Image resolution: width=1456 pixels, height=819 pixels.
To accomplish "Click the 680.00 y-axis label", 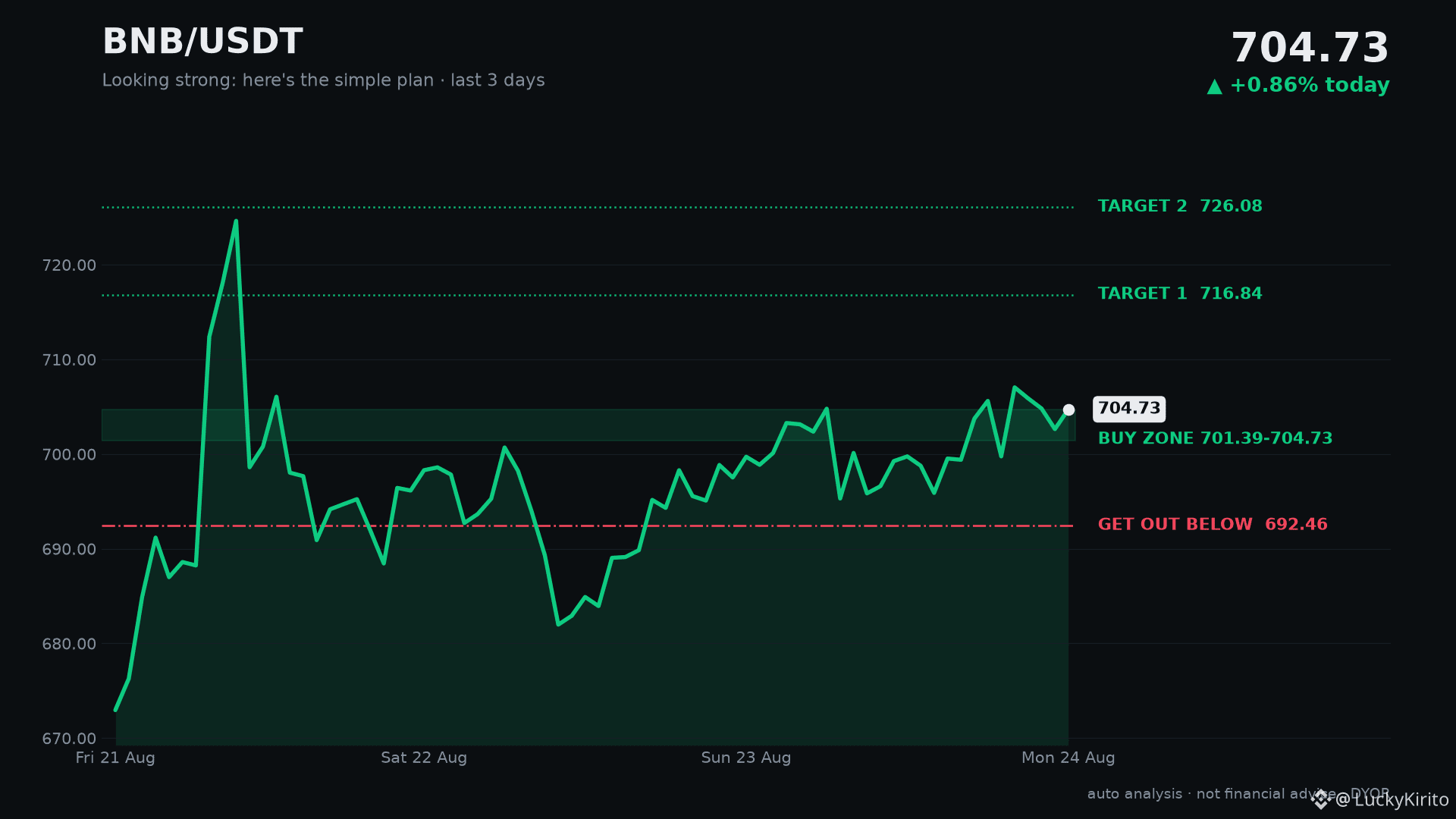I will pos(69,644).
